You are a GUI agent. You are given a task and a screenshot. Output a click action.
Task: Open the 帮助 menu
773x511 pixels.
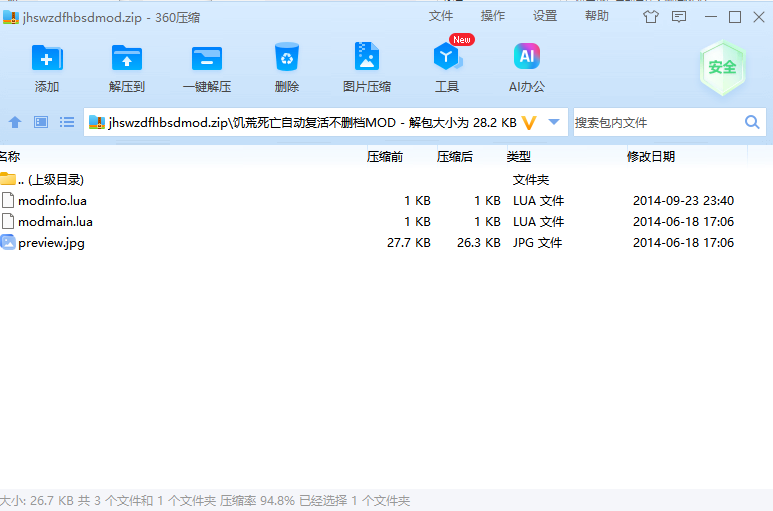pos(597,16)
